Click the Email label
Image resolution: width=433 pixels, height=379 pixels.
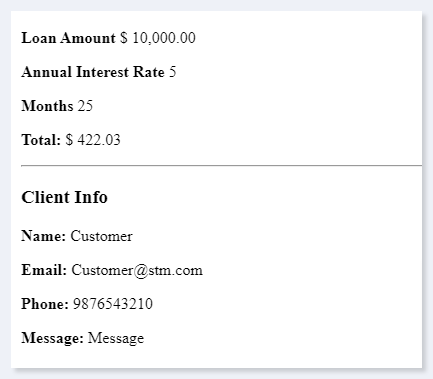44,270
